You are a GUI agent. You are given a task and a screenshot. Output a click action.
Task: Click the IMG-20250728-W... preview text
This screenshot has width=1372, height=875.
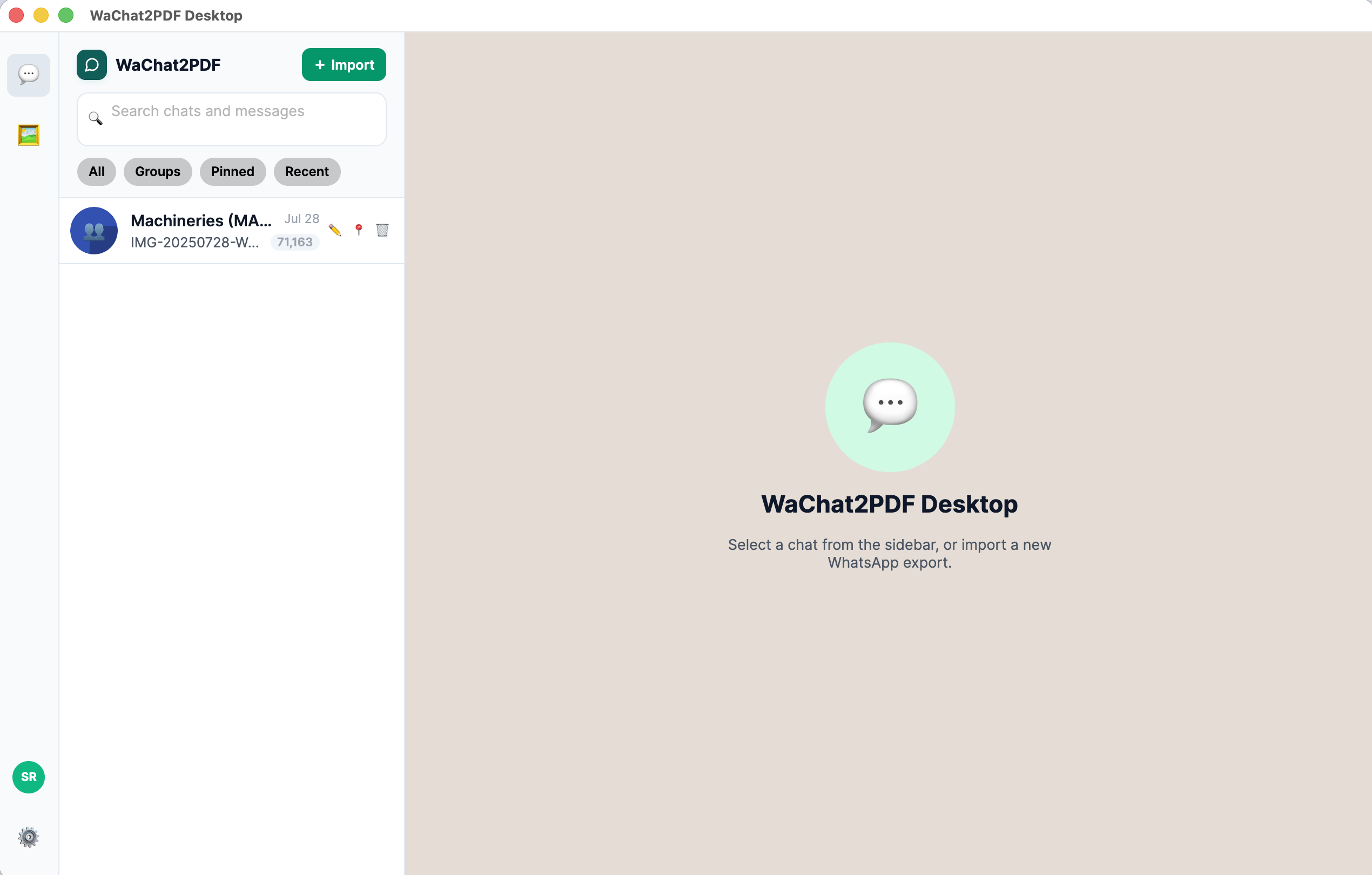tap(195, 243)
